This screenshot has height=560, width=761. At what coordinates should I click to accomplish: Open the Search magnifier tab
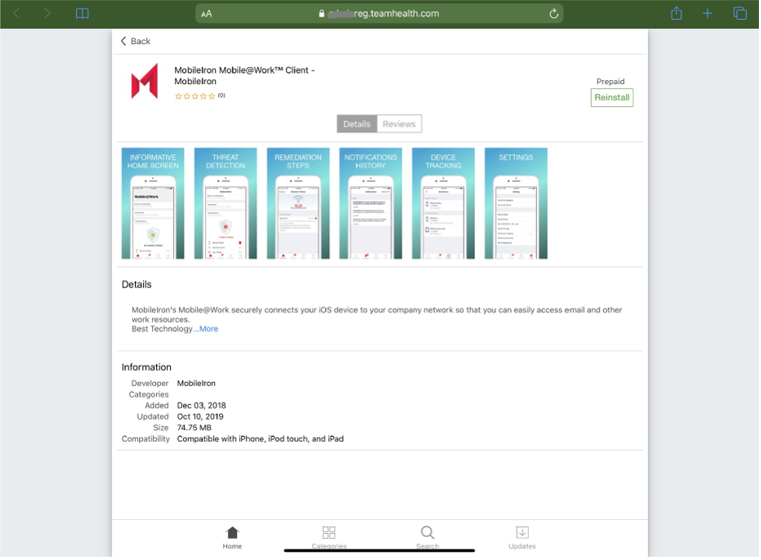pyautogui.click(x=427, y=536)
